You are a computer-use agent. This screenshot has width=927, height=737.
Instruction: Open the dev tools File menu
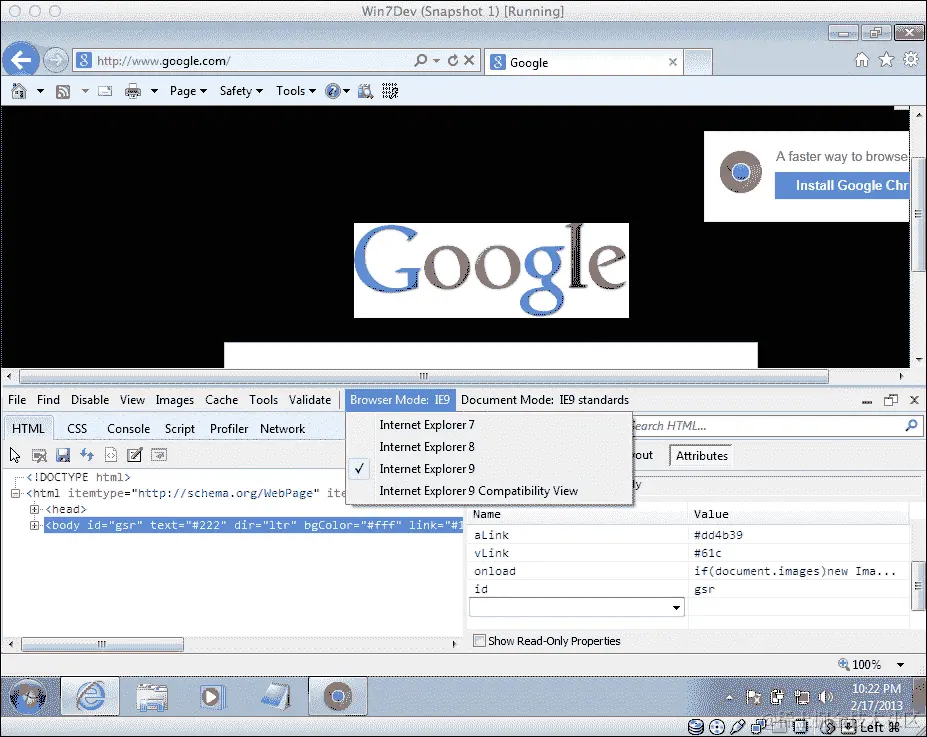(17, 400)
